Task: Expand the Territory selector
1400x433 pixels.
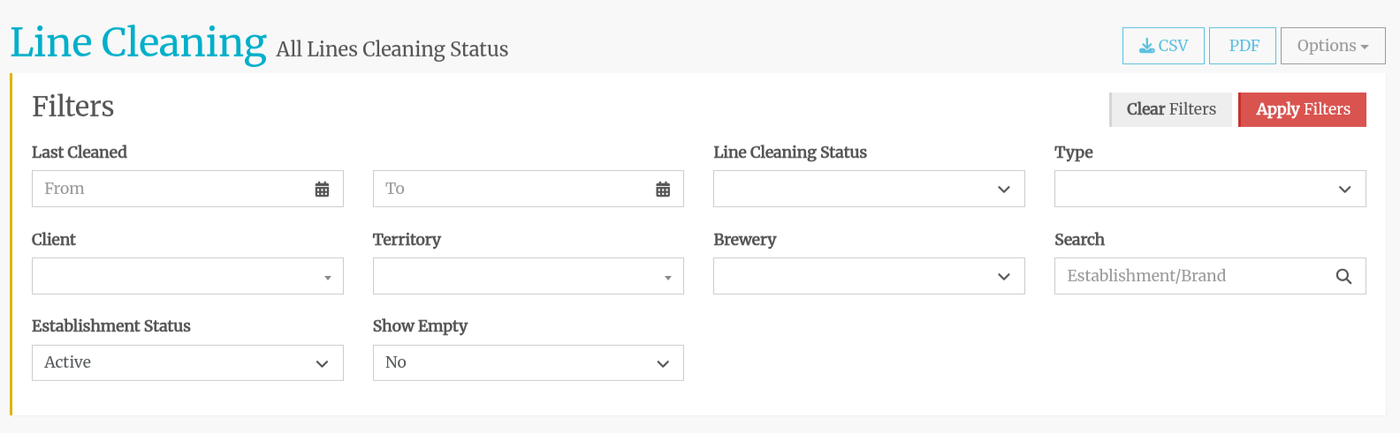Action: 528,276
